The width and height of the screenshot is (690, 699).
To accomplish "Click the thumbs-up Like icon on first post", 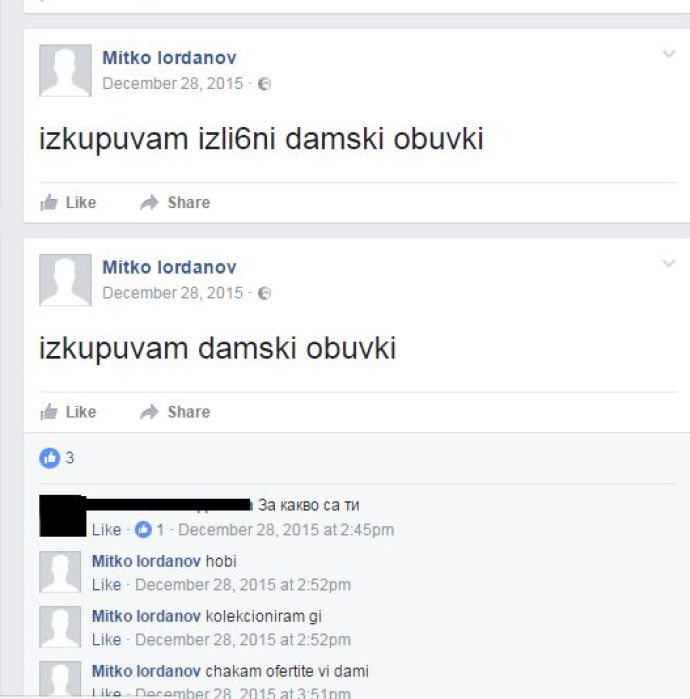I will 49,202.
